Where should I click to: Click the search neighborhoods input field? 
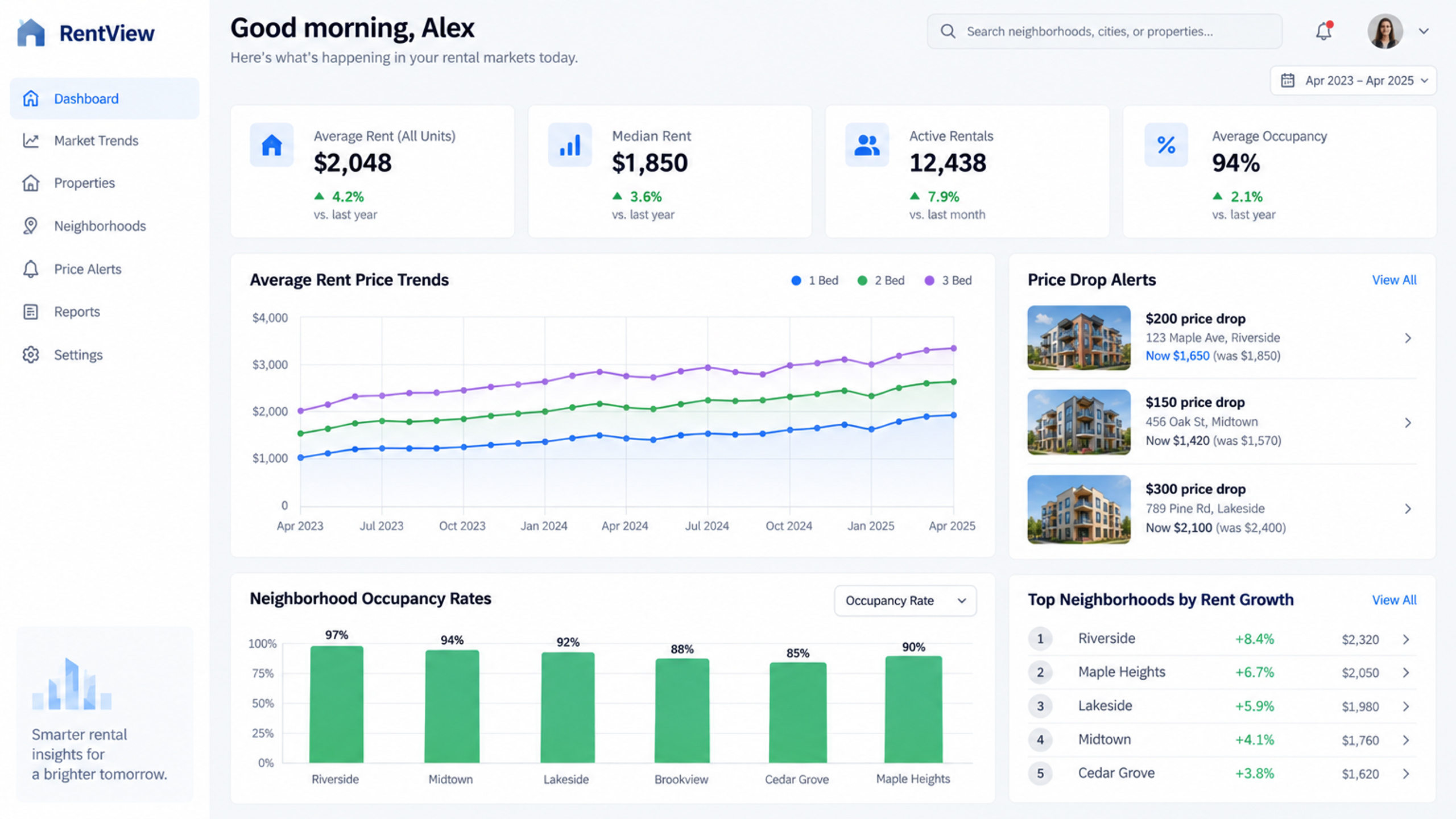1105,31
